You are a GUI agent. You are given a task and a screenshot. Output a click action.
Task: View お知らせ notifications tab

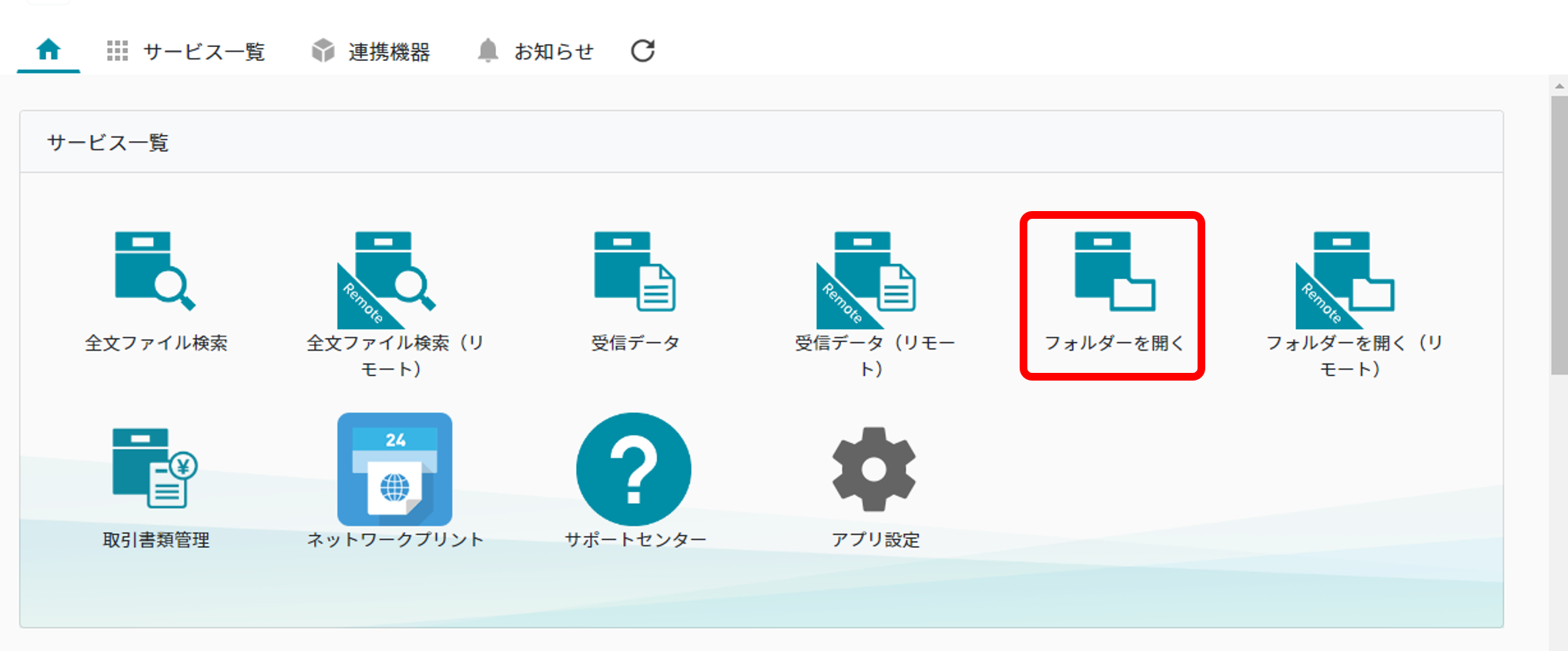click(554, 52)
